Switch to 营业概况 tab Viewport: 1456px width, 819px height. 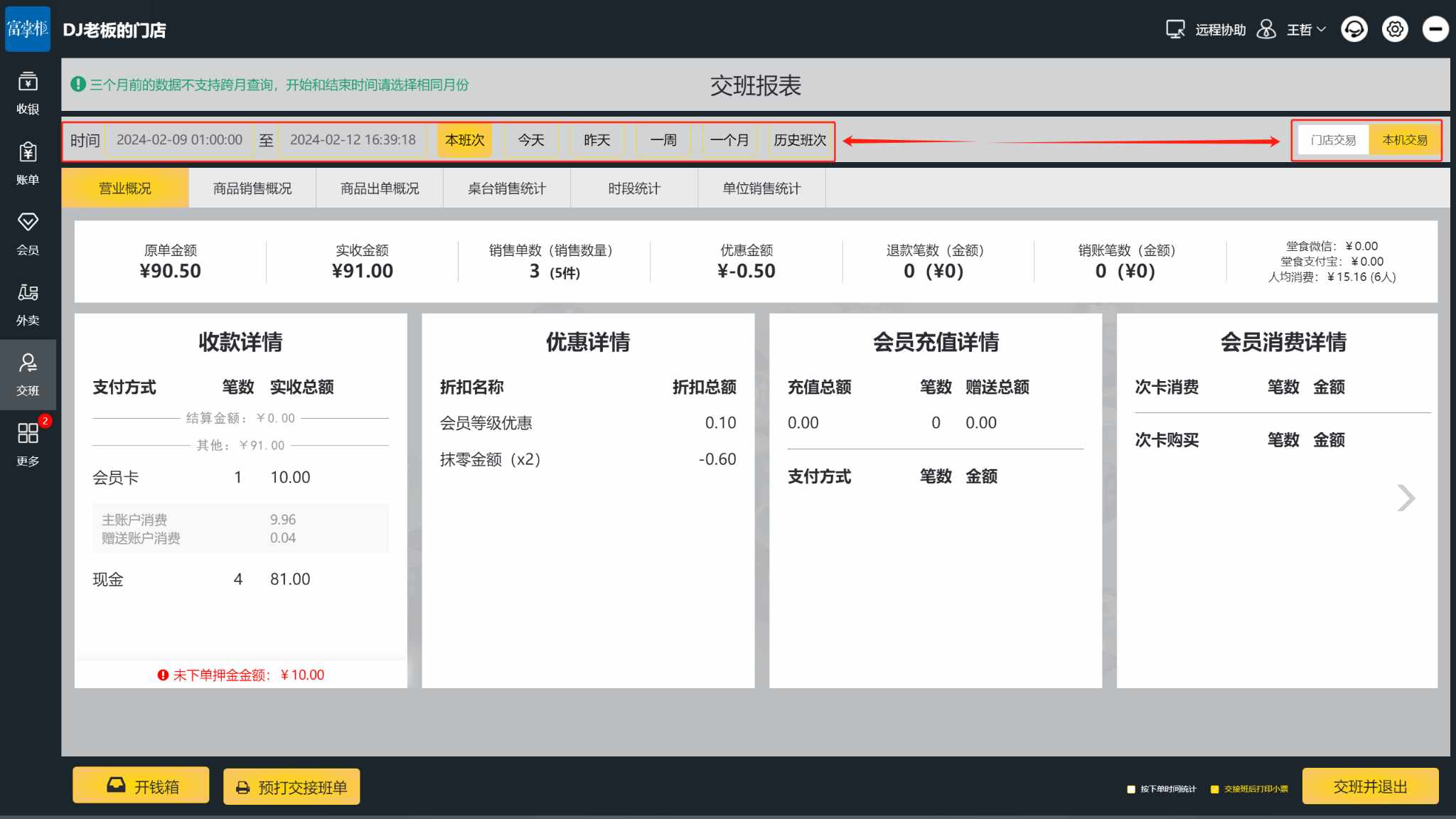(125, 188)
